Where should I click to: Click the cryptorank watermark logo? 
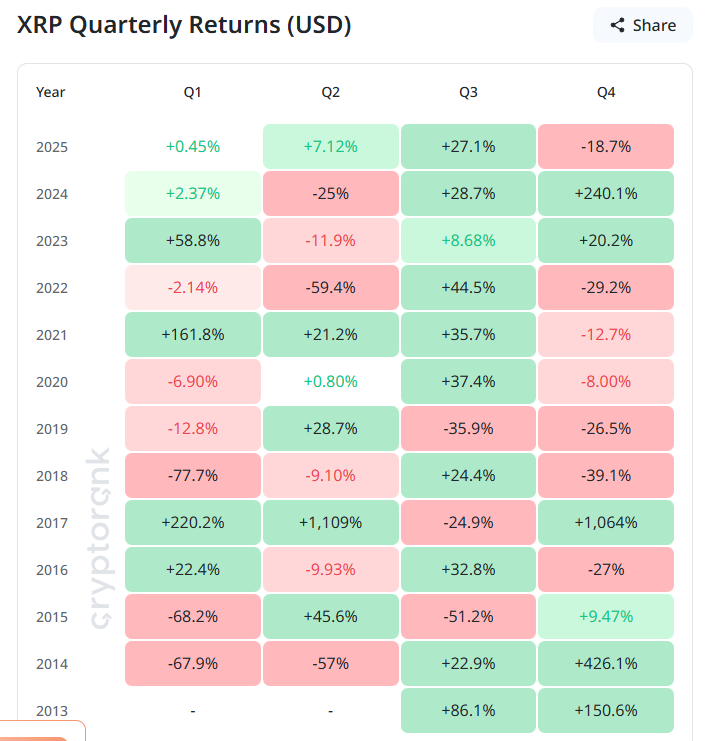pos(101,537)
